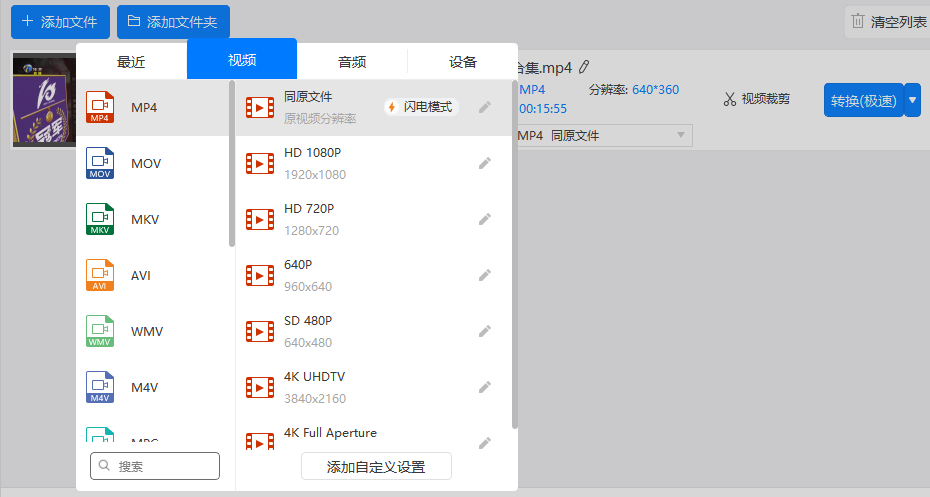Click the blue MP4 format label of the file

(532, 90)
